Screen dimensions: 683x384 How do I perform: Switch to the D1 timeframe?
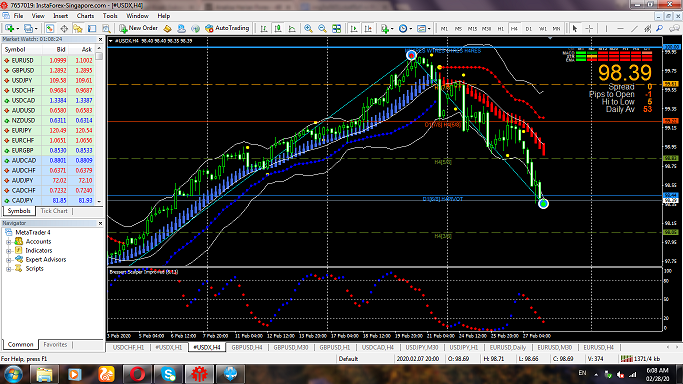pos(528,28)
